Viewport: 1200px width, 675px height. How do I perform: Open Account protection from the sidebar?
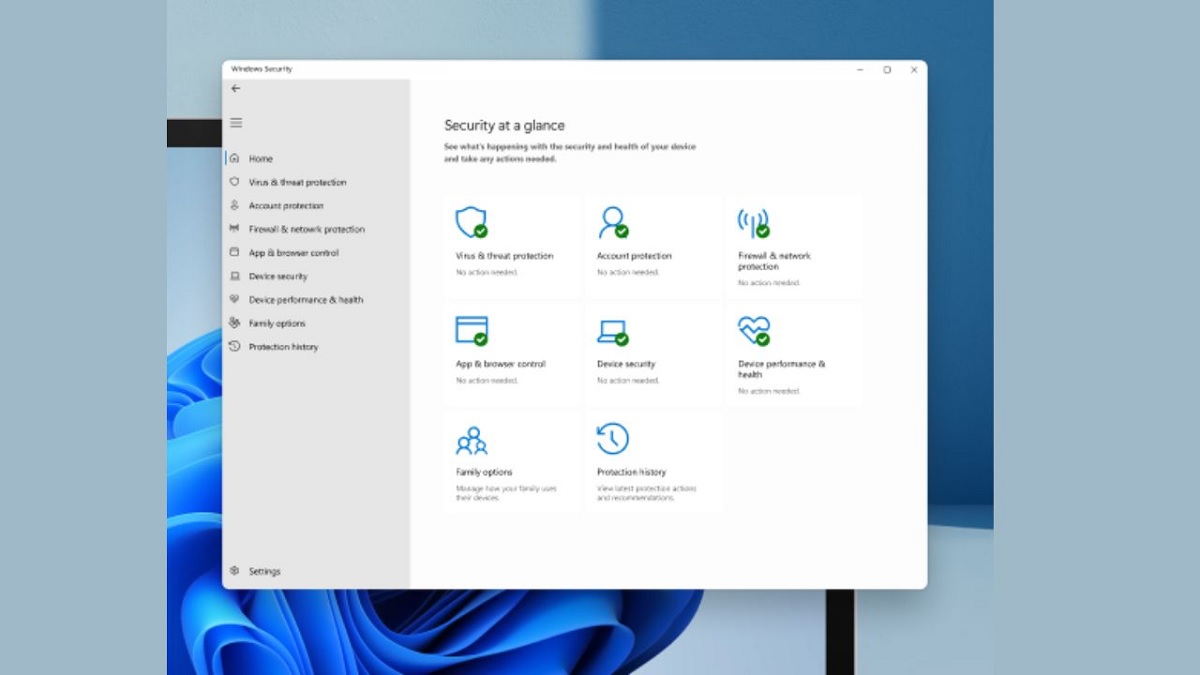pyautogui.click(x=286, y=206)
